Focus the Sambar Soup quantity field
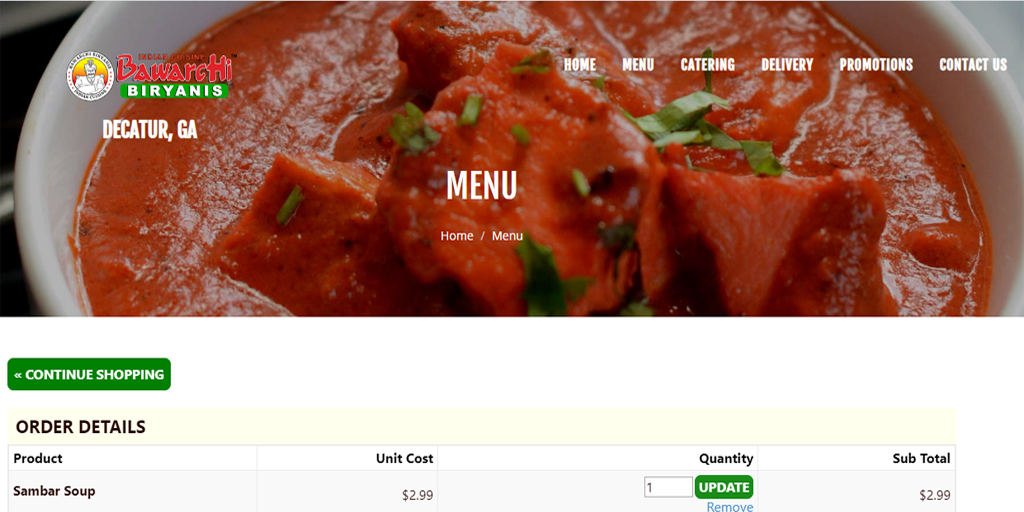This screenshot has height=512, width=1024. (668, 487)
